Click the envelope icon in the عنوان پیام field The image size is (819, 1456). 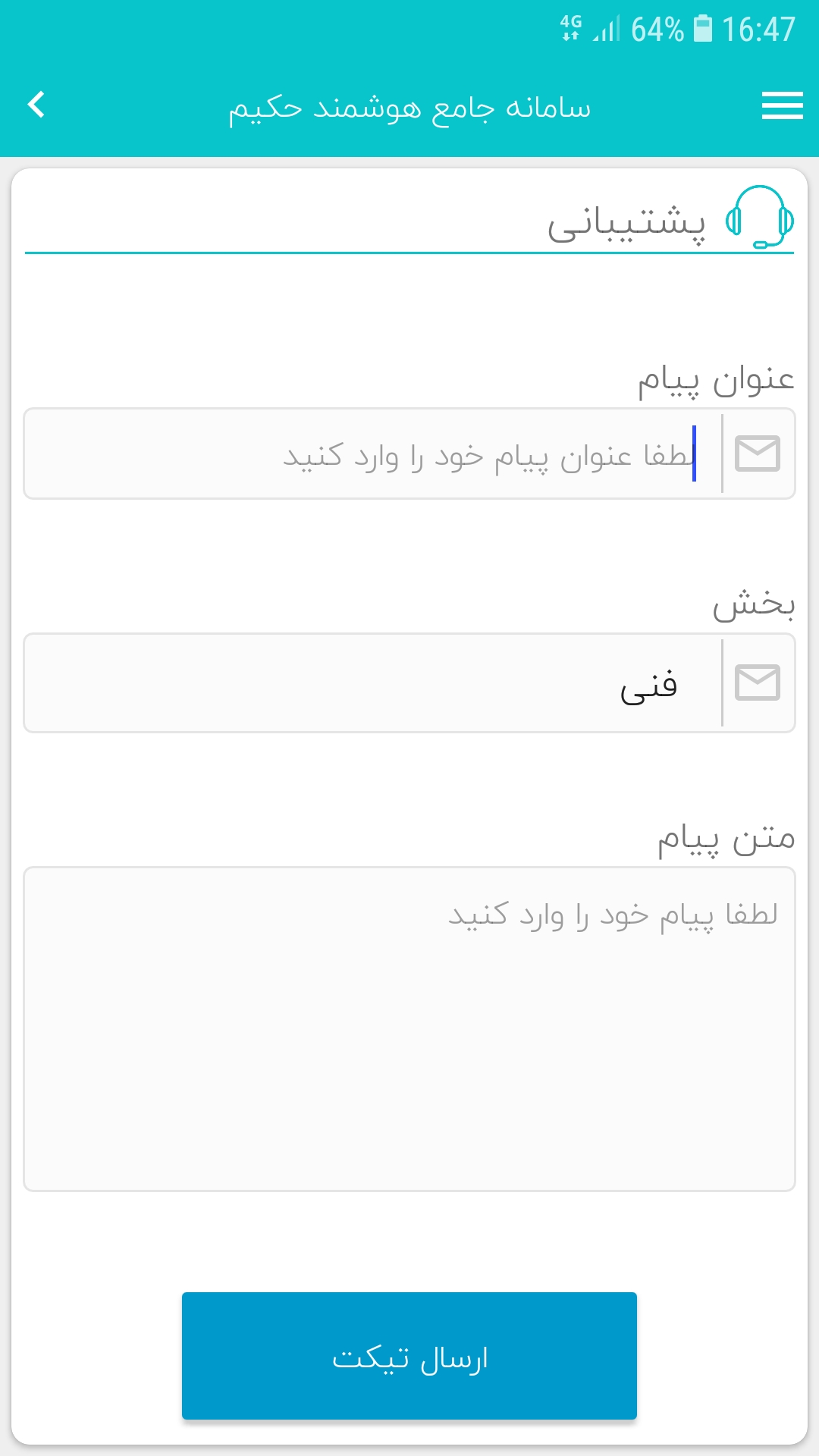click(x=756, y=453)
